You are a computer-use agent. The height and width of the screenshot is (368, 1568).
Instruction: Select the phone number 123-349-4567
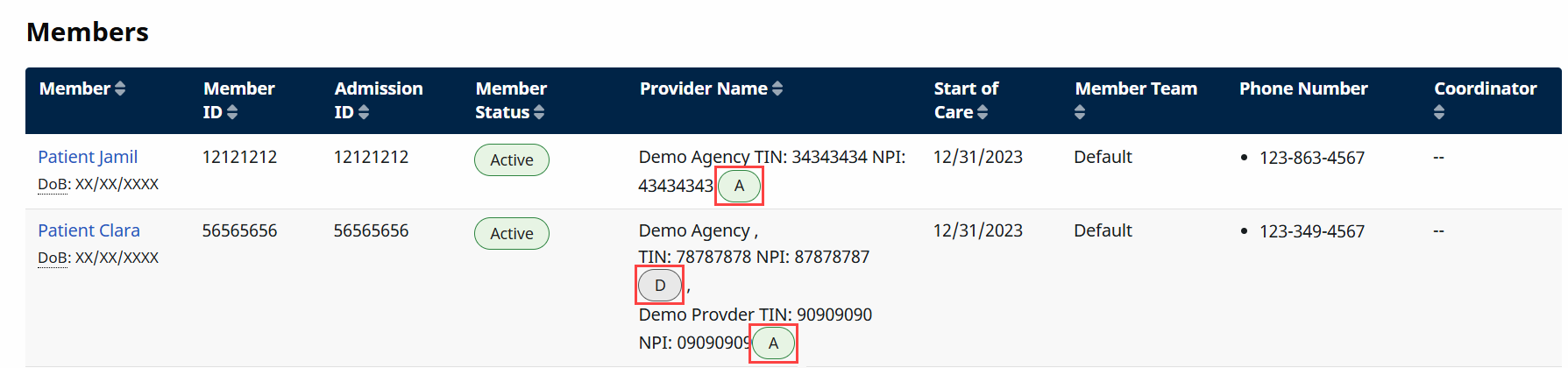click(x=1311, y=231)
